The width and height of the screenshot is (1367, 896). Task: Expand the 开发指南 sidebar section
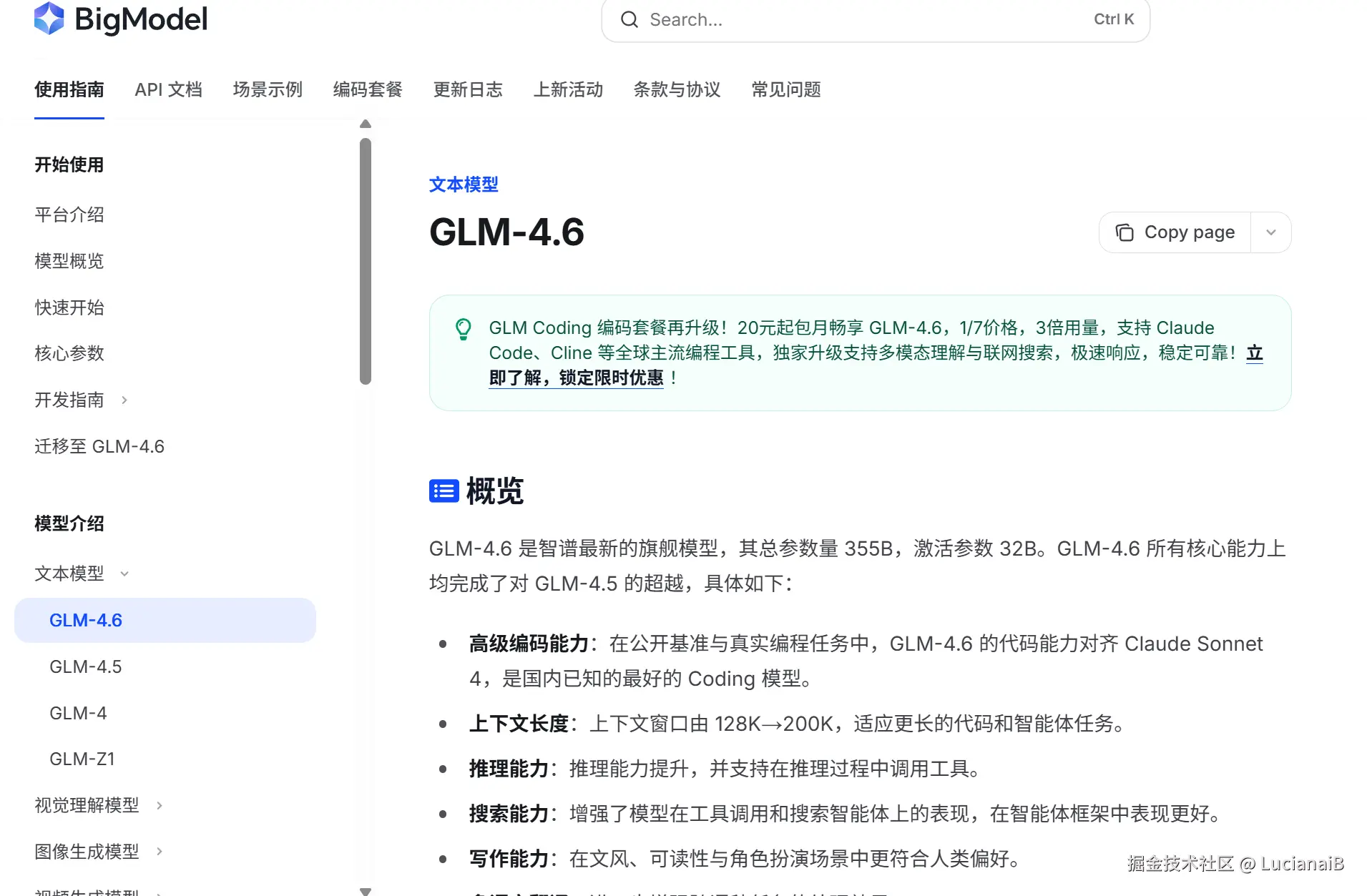coord(124,400)
